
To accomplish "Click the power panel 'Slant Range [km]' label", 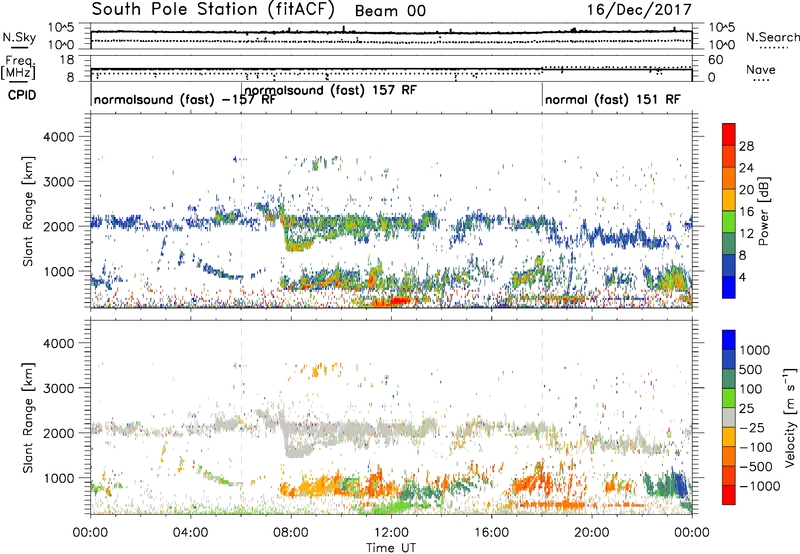I will [x=28, y=211].
